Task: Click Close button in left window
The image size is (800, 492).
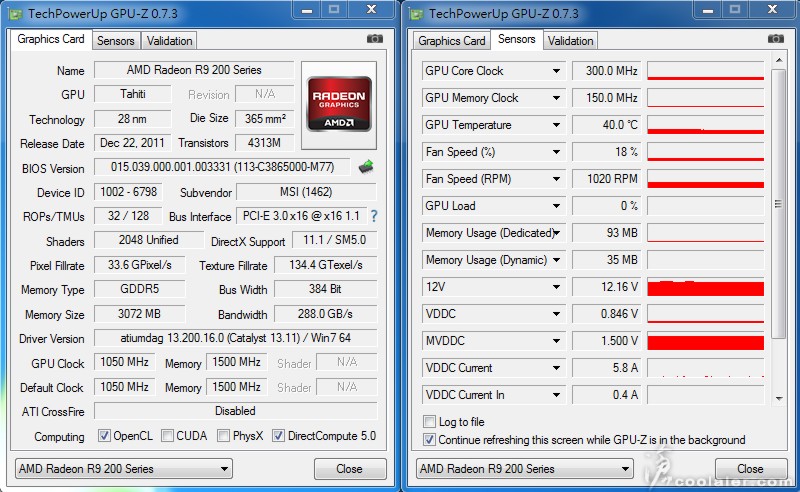Action: tap(350, 469)
